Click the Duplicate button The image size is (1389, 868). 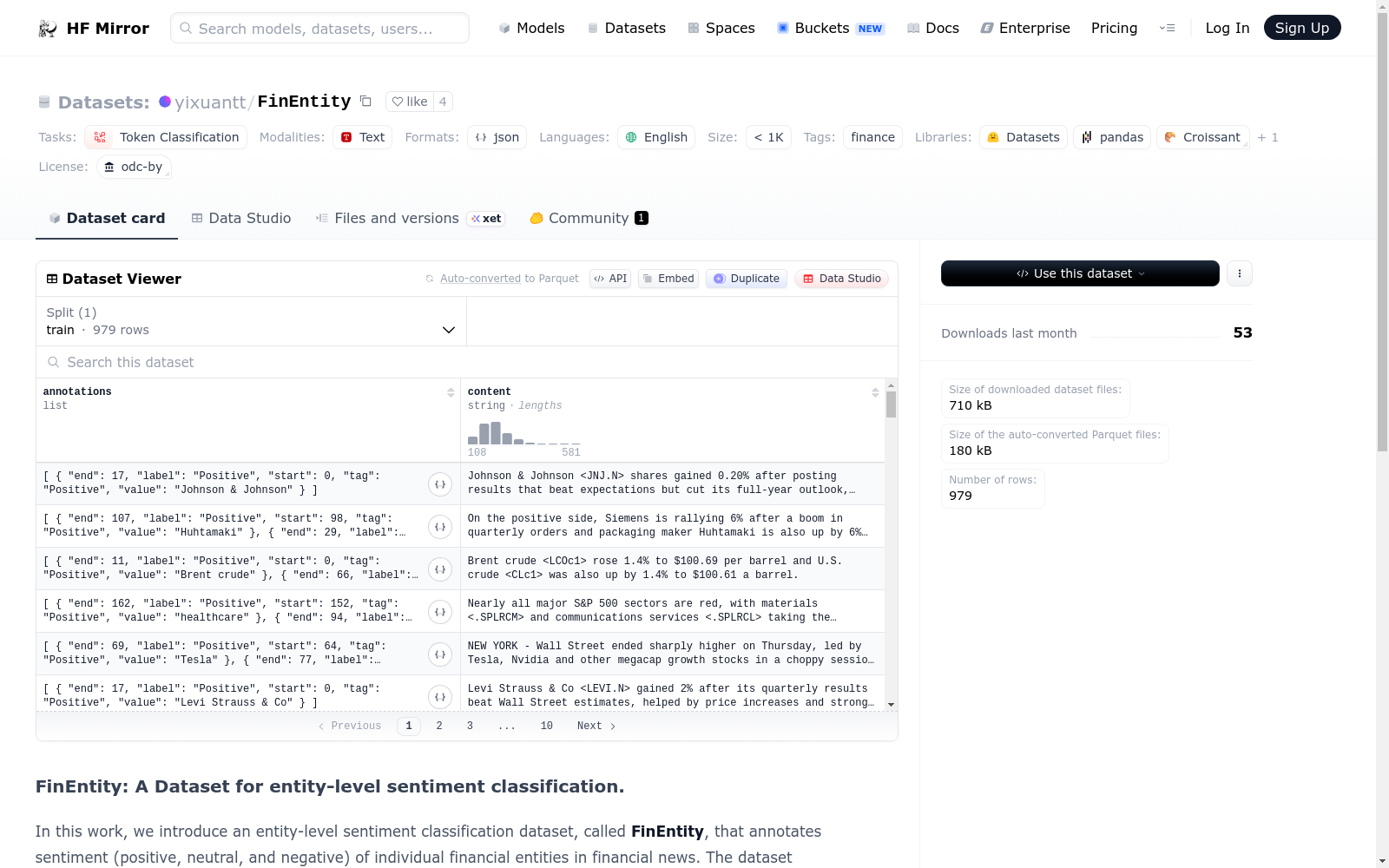747,279
